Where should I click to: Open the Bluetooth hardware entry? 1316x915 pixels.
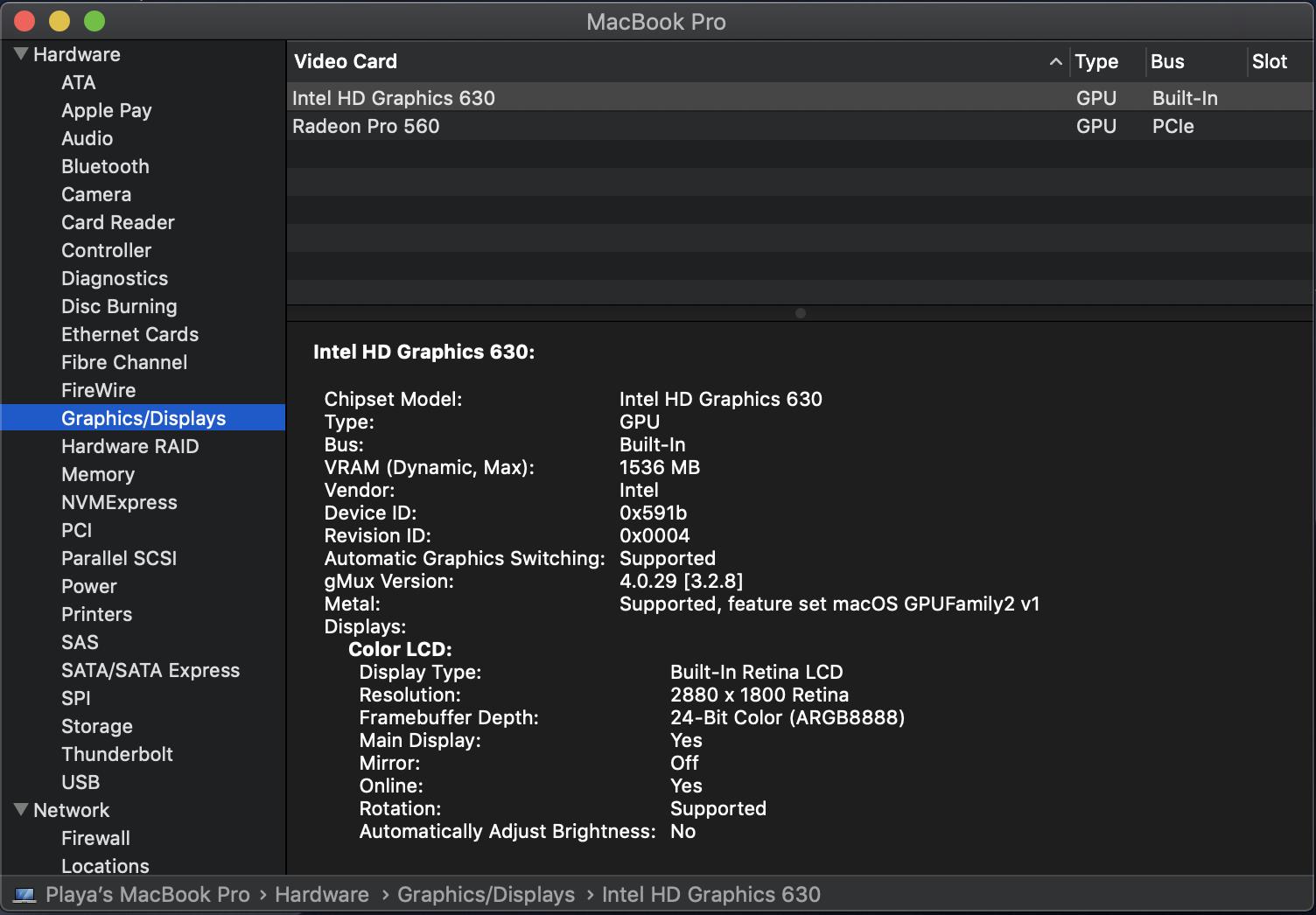[105, 166]
